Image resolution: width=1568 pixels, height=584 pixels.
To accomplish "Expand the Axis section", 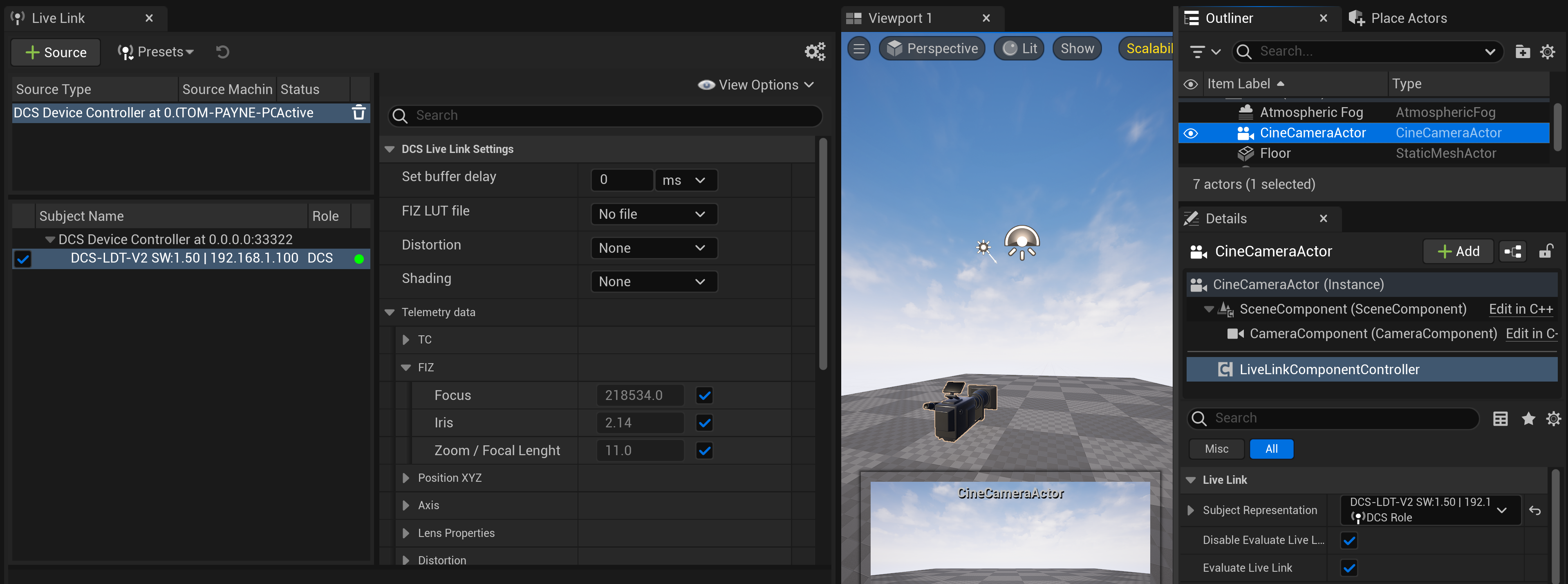I will pyautogui.click(x=406, y=505).
